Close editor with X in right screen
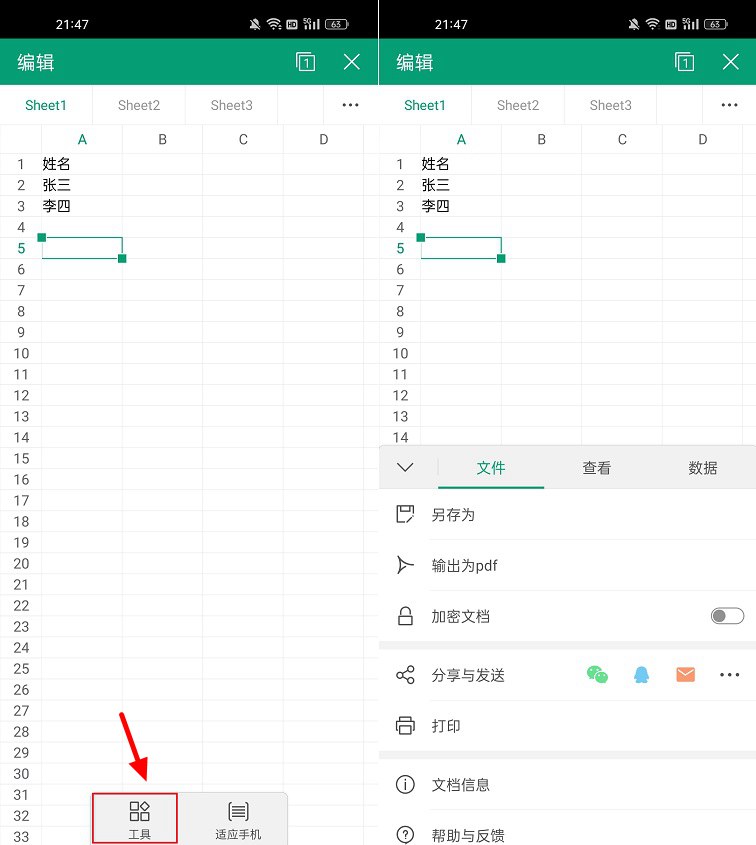Viewport: 756px width, 845px height. pyautogui.click(x=731, y=62)
